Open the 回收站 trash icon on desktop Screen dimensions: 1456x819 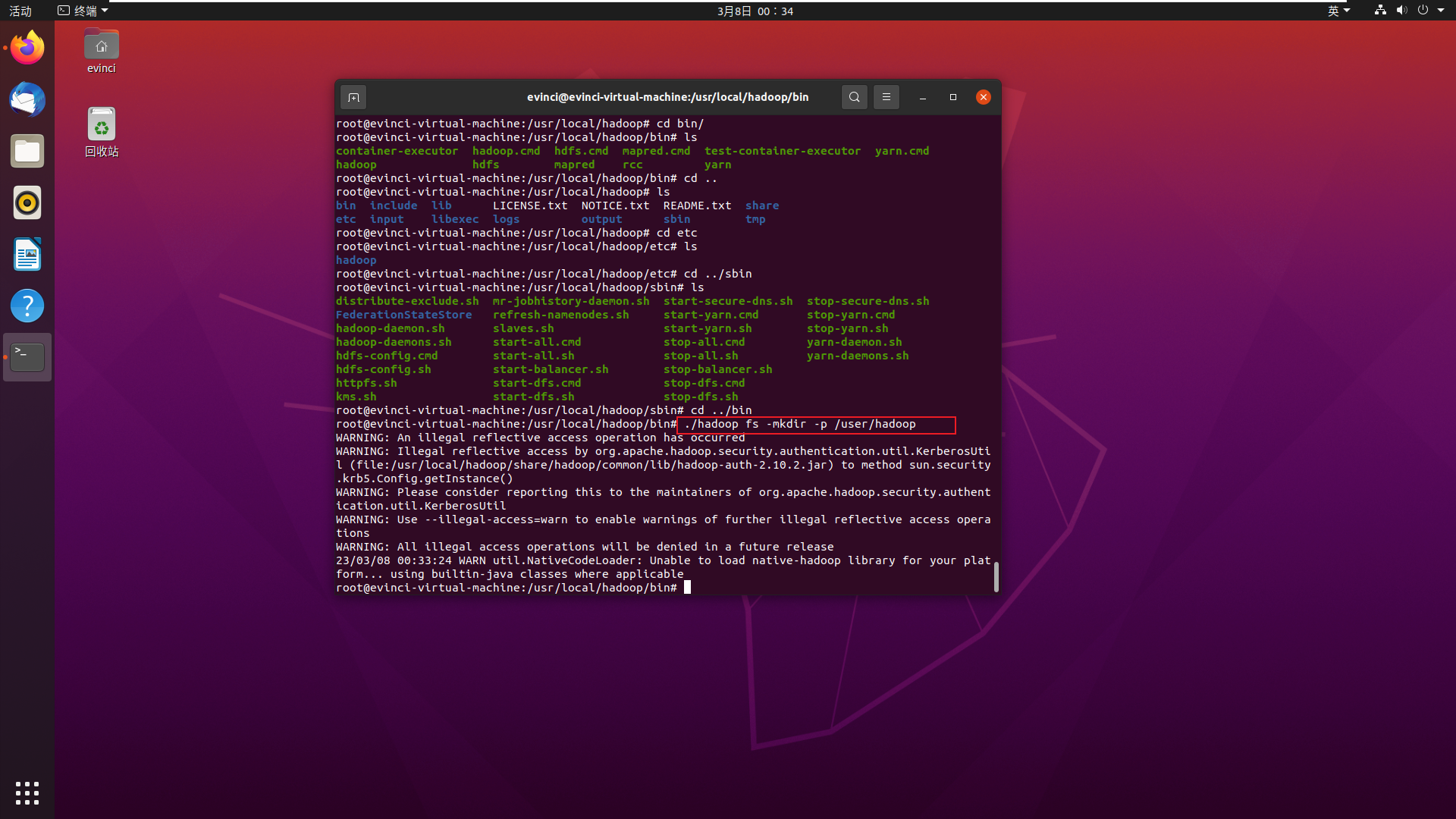coord(102,132)
